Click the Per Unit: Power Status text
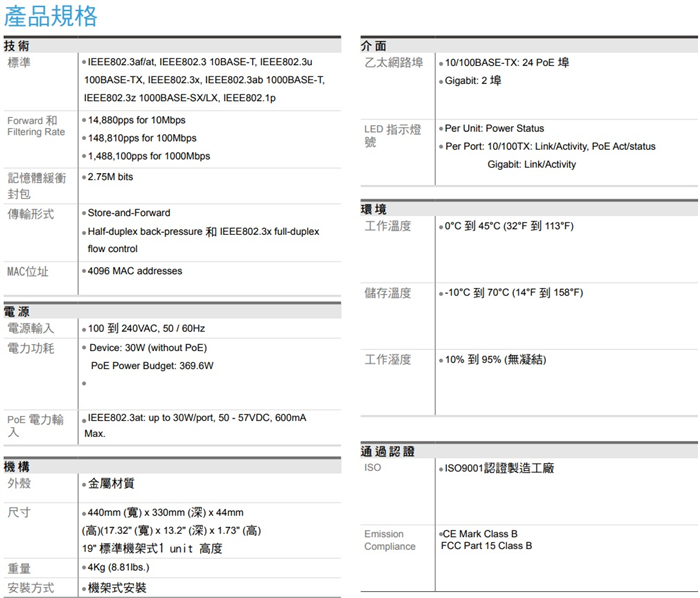Viewport: 700px width, 598px height. [x=494, y=128]
